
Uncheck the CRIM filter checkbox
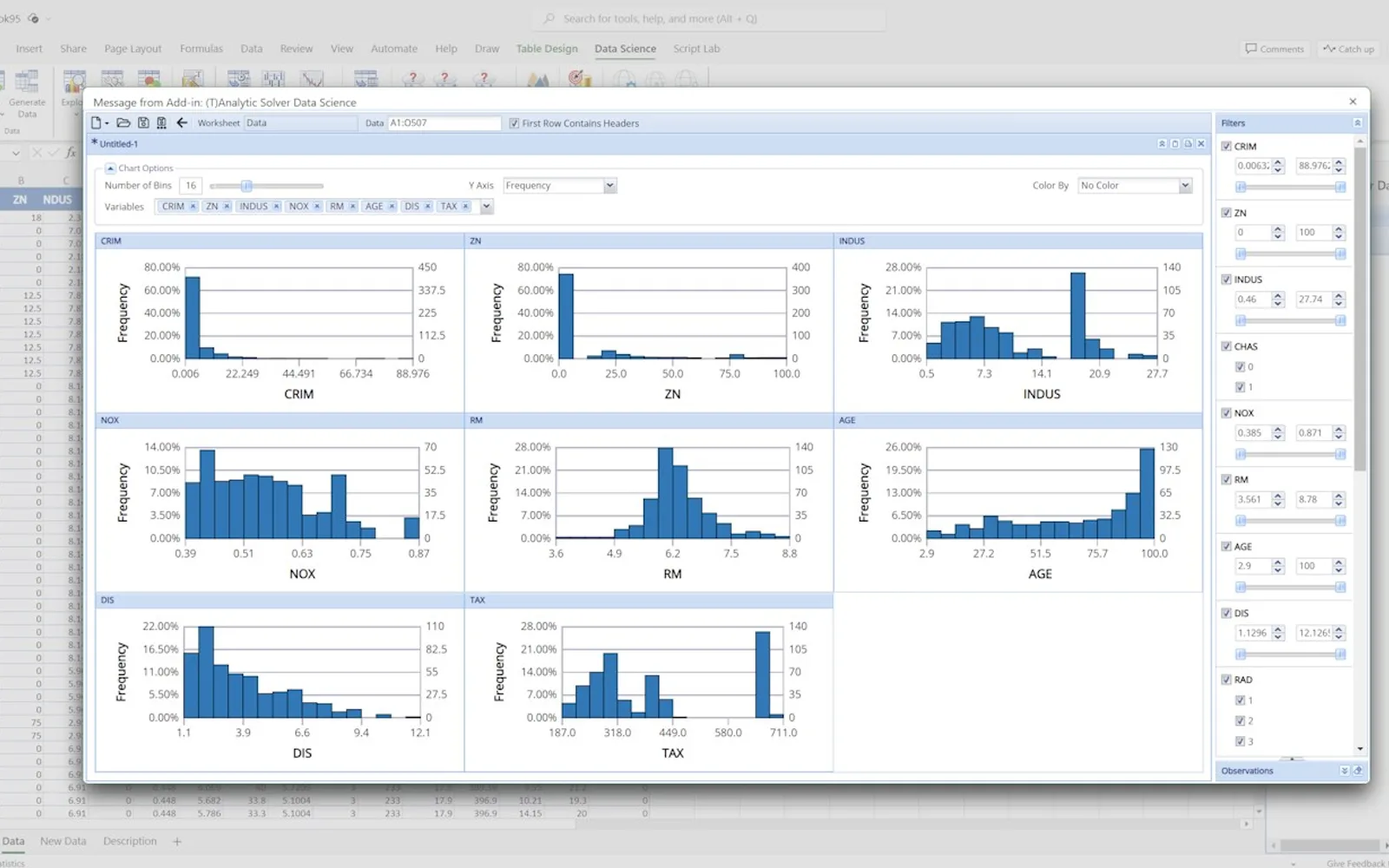1226,147
